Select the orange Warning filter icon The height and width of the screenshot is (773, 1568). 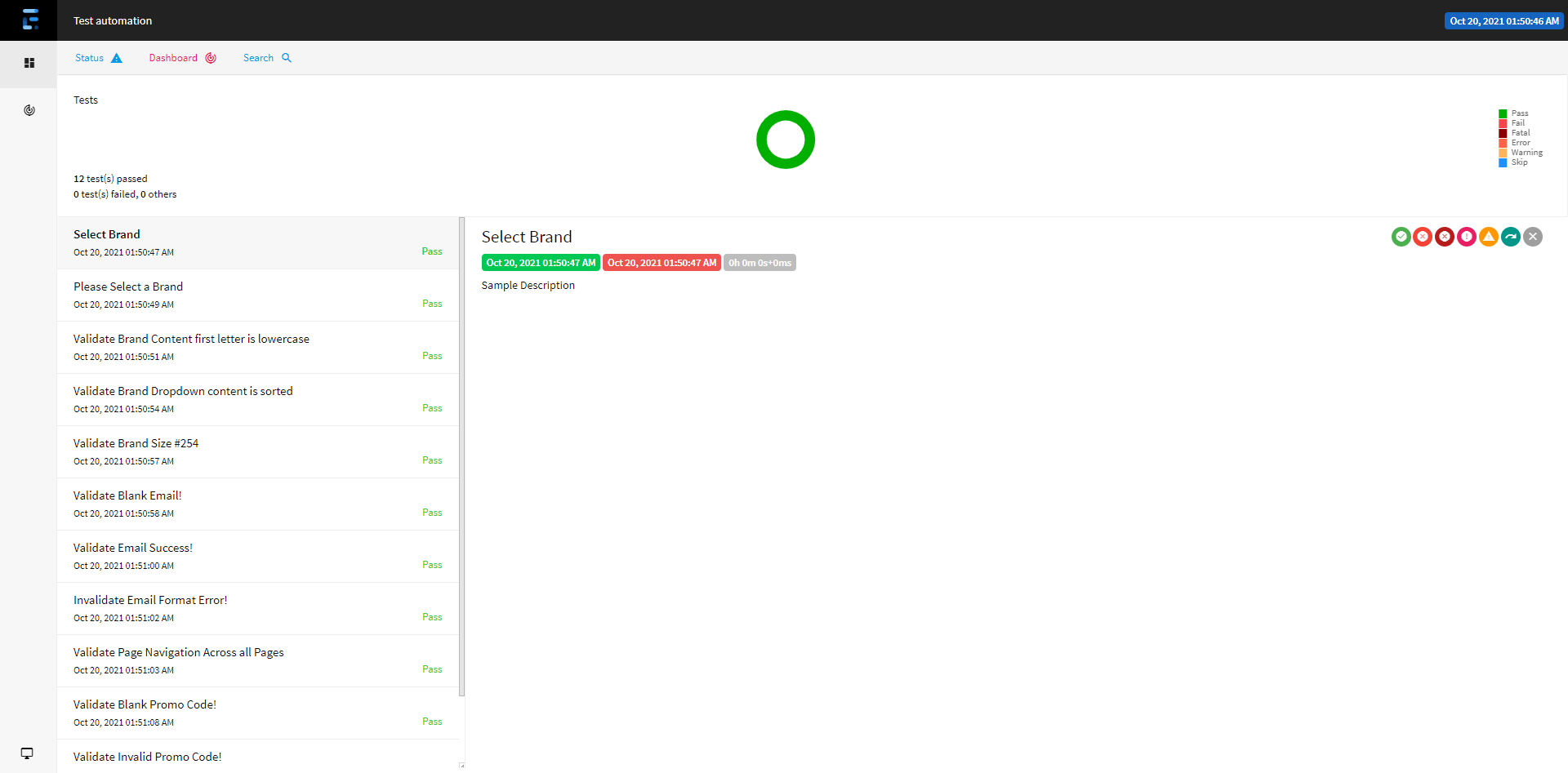click(1490, 237)
